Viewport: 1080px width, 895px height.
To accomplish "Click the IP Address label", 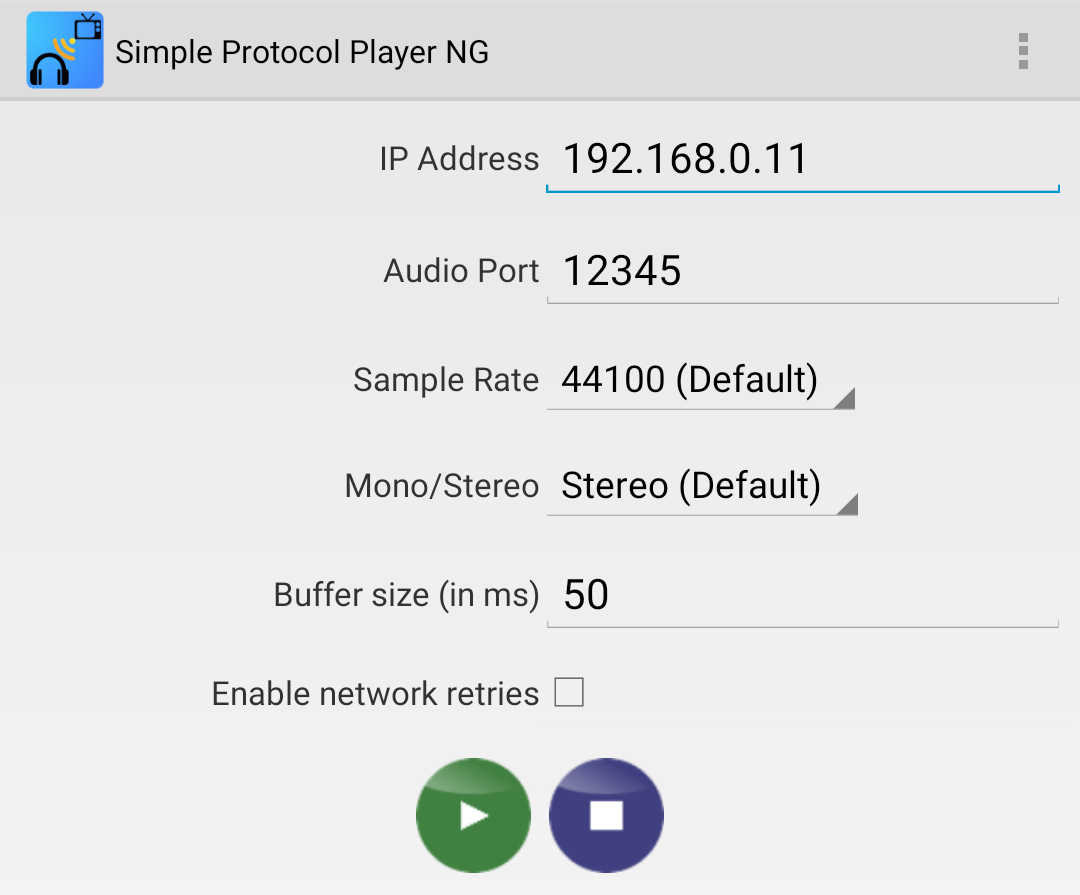I will (x=459, y=159).
